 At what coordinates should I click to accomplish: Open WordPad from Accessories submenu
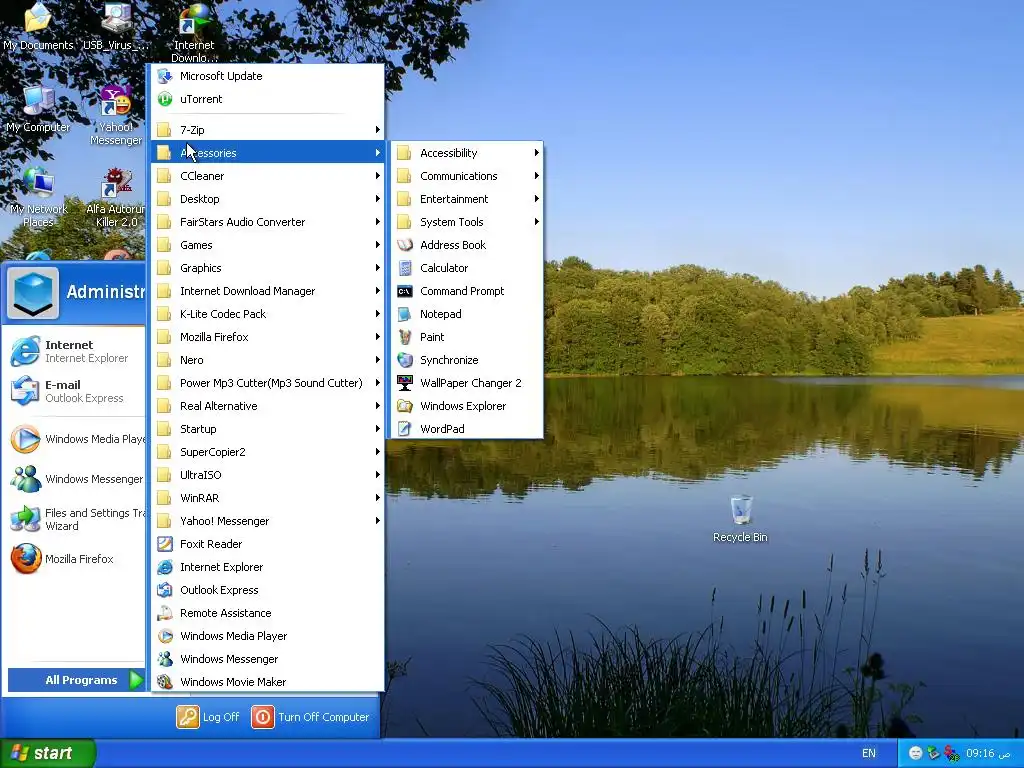pyautogui.click(x=466, y=428)
